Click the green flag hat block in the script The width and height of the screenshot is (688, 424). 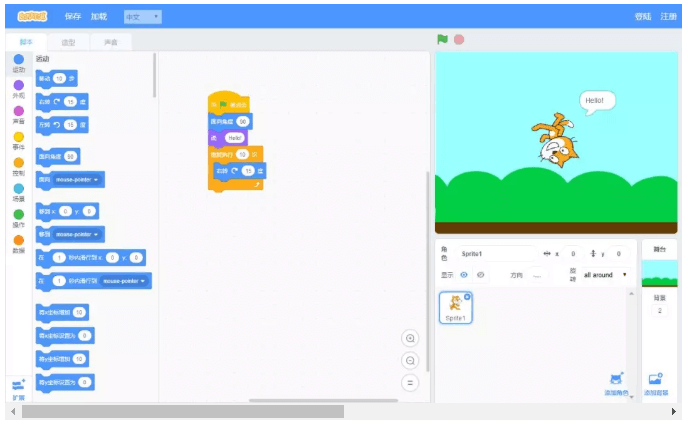229,102
